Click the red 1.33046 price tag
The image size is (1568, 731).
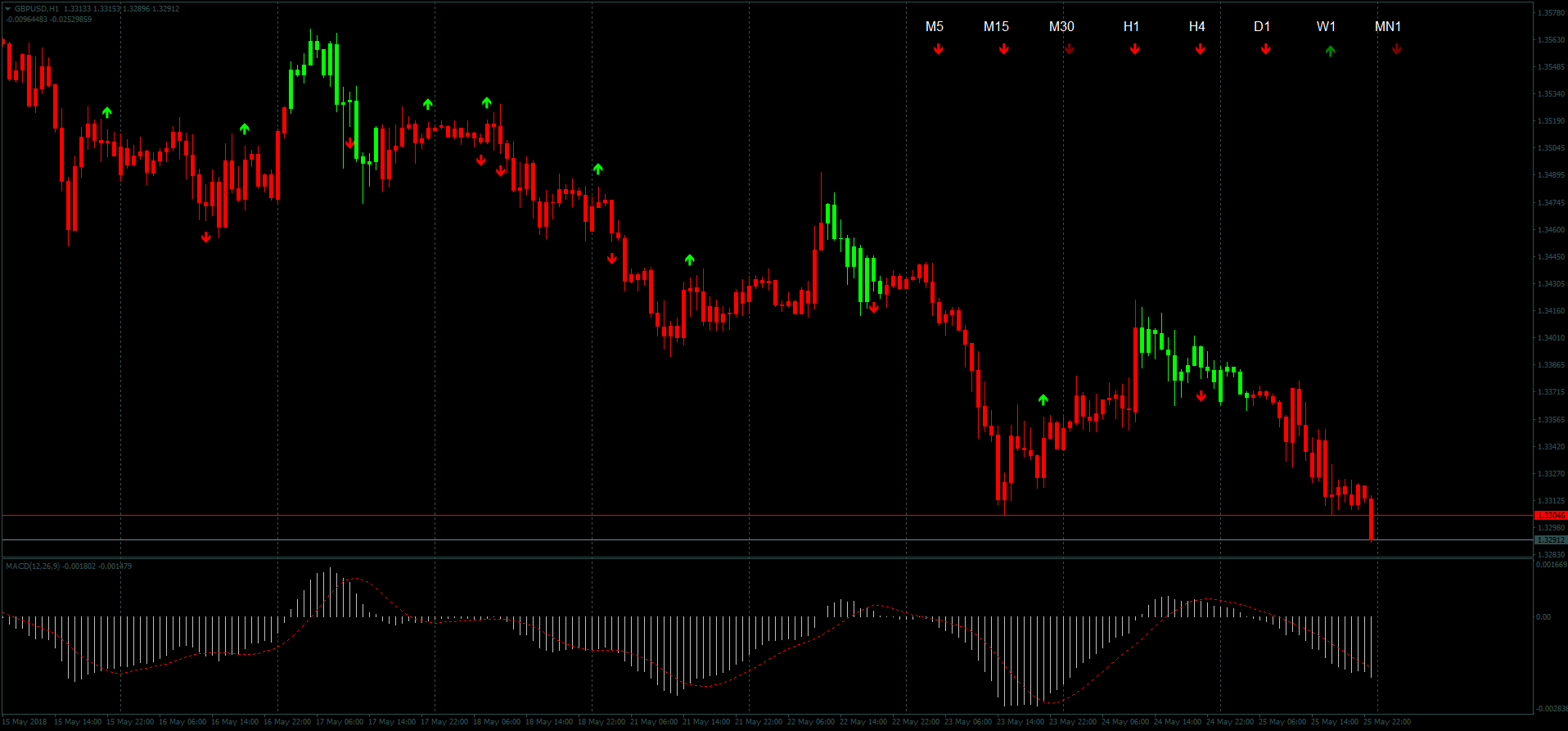click(x=1551, y=516)
